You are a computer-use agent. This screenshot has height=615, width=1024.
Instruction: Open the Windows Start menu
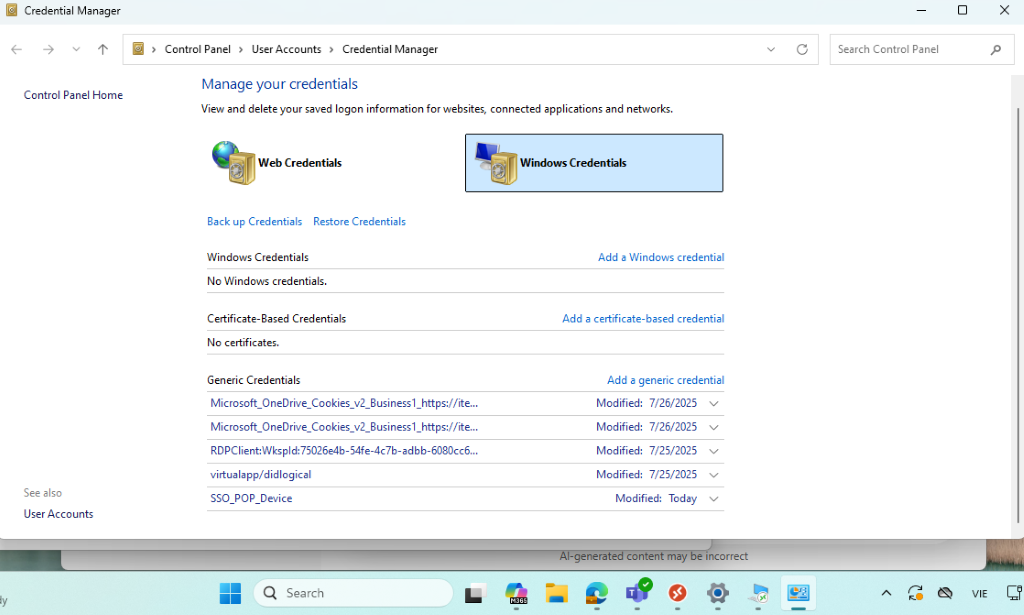(230, 593)
